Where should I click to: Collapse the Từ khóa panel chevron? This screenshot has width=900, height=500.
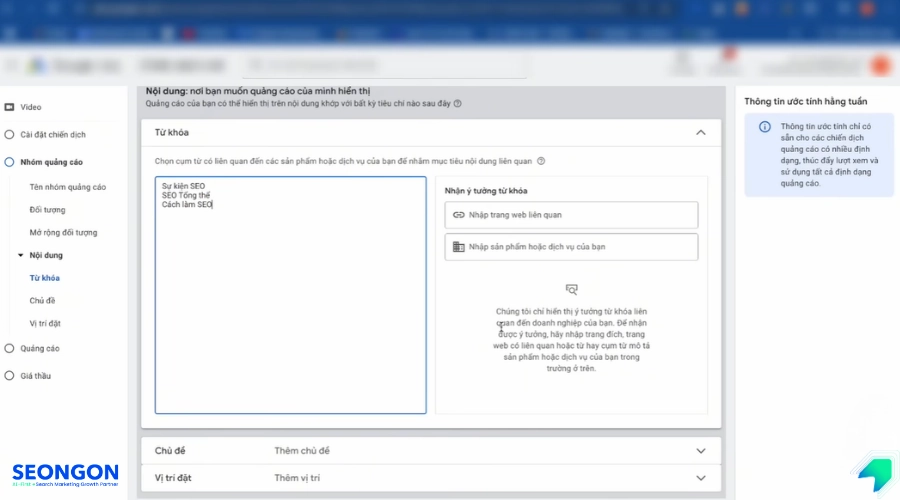click(701, 133)
